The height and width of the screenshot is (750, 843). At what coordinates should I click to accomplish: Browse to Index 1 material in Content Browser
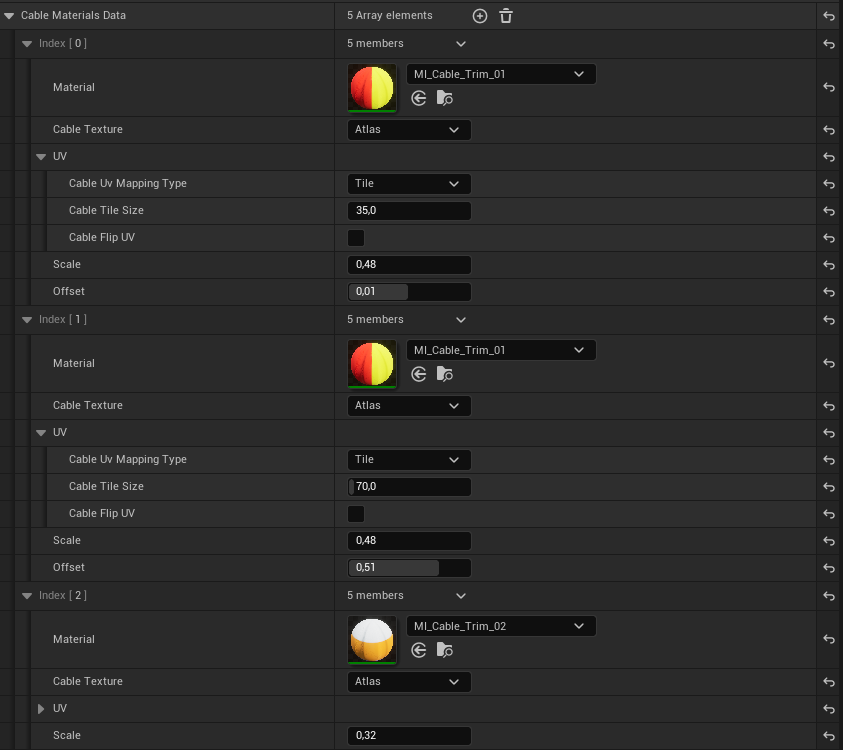tap(445, 374)
